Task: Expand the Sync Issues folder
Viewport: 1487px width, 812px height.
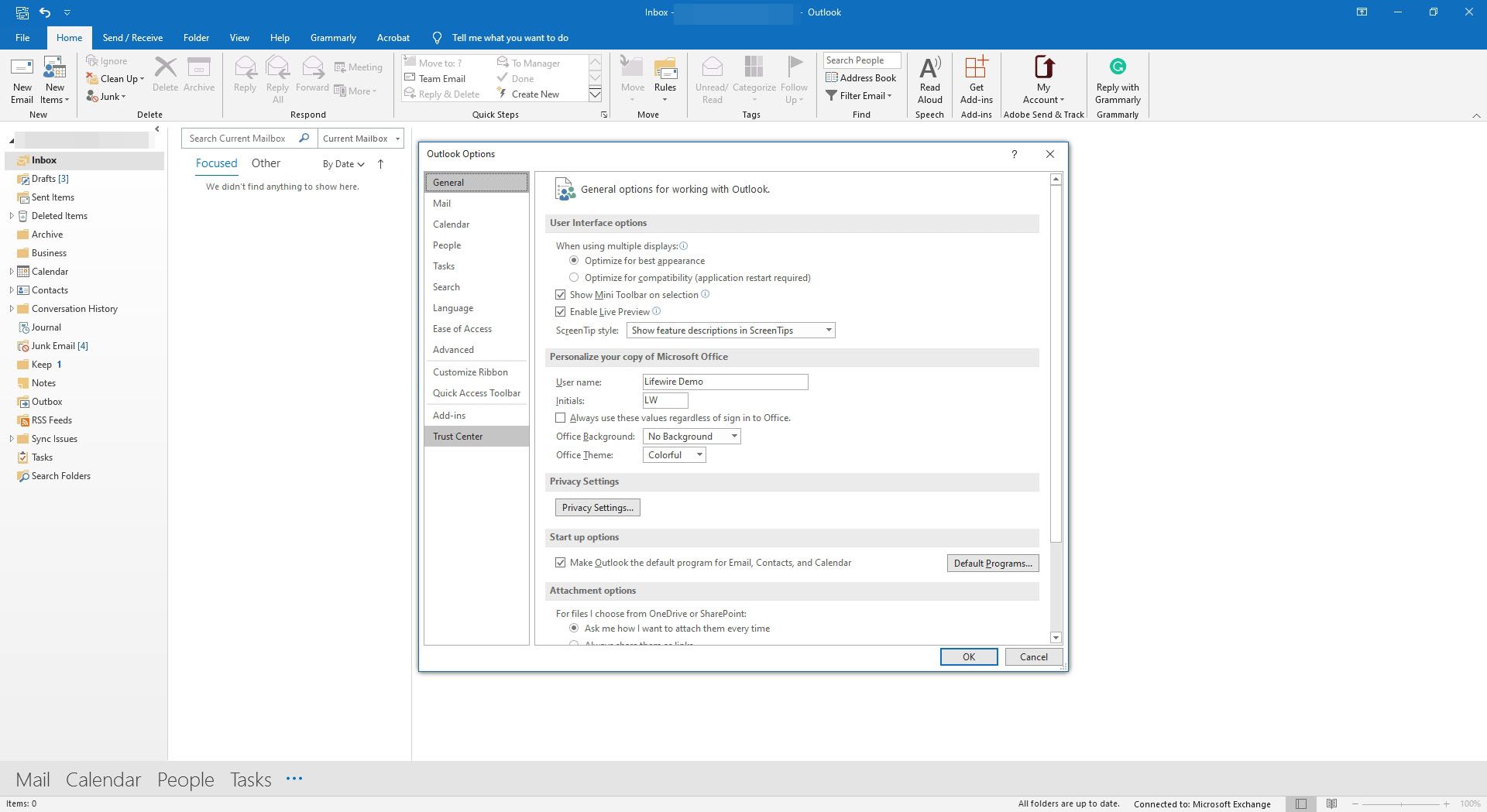Action: 12,439
